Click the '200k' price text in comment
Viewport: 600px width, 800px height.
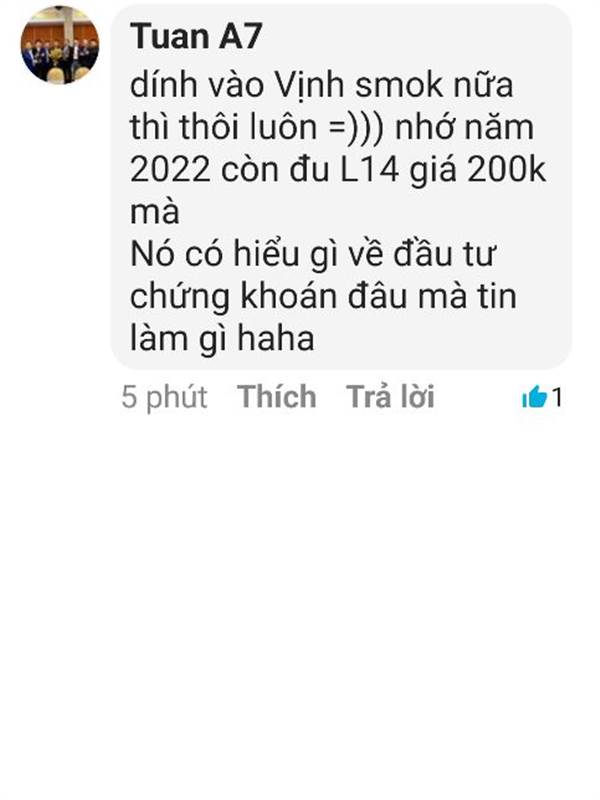[507, 169]
